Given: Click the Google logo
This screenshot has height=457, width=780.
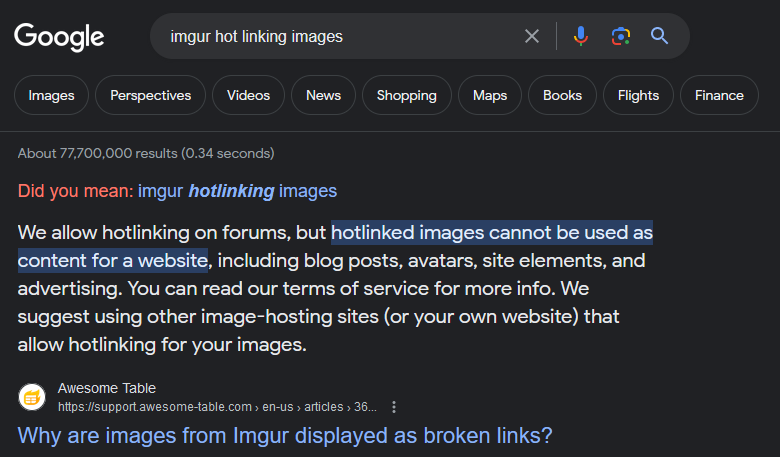Looking at the screenshot, I should 59,37.
